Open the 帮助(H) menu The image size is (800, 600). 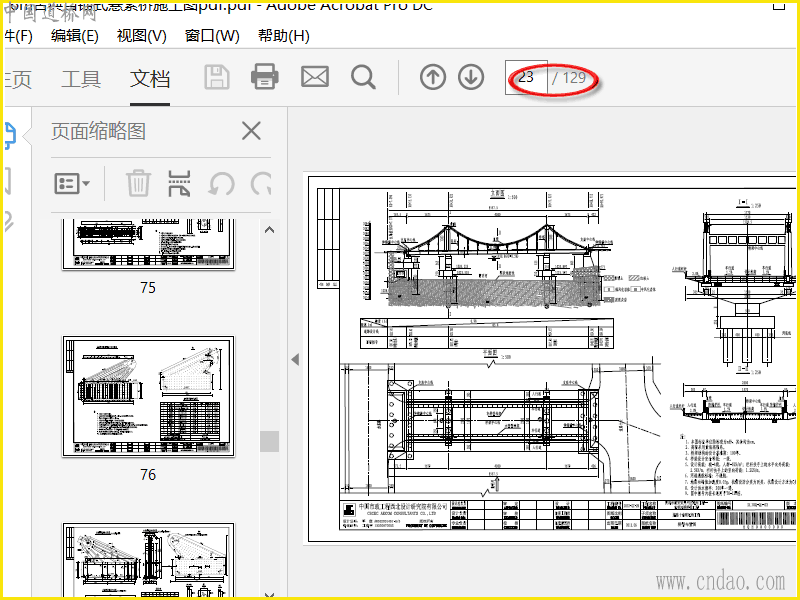tap(284, 36)
